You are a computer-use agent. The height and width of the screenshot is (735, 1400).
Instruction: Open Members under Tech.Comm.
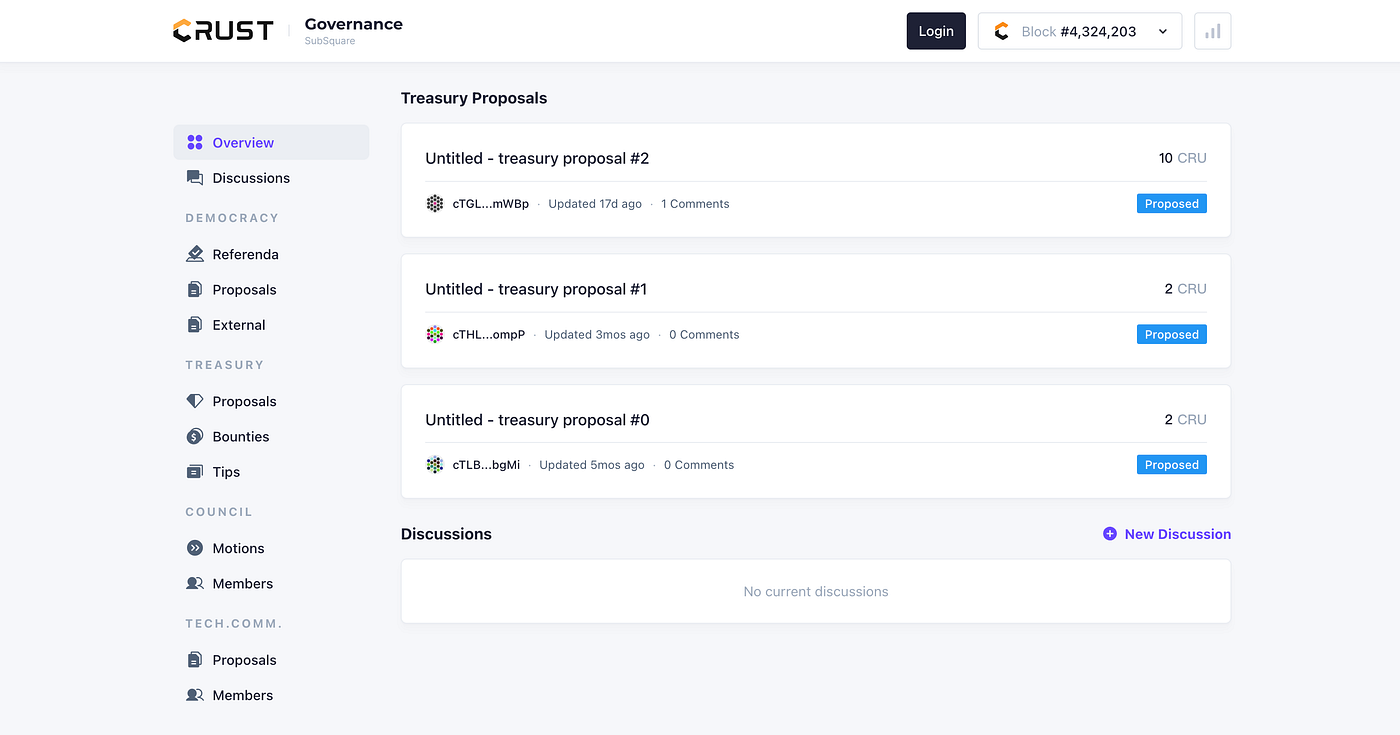click(241, 694)
